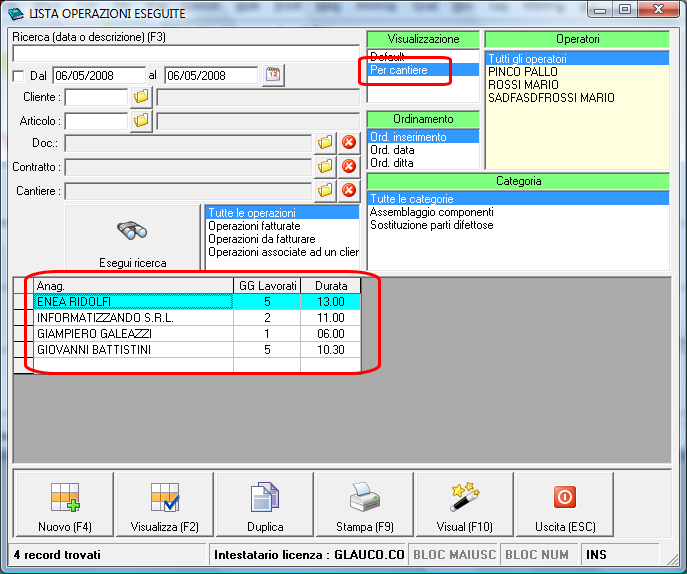
Task: Select Tutte le operazioni filter
Action: [283, 213]
